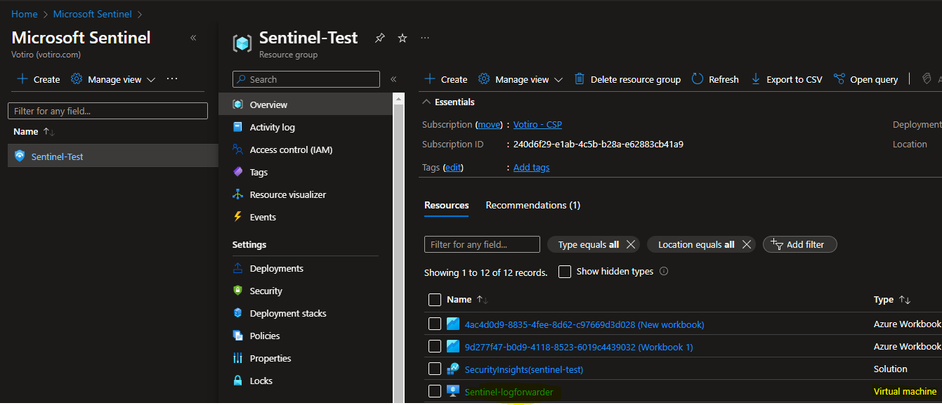Check the New workbook row checkbox
Image resolution: width=942 pixels, height=405 pixels.
[x=434, y=324]
